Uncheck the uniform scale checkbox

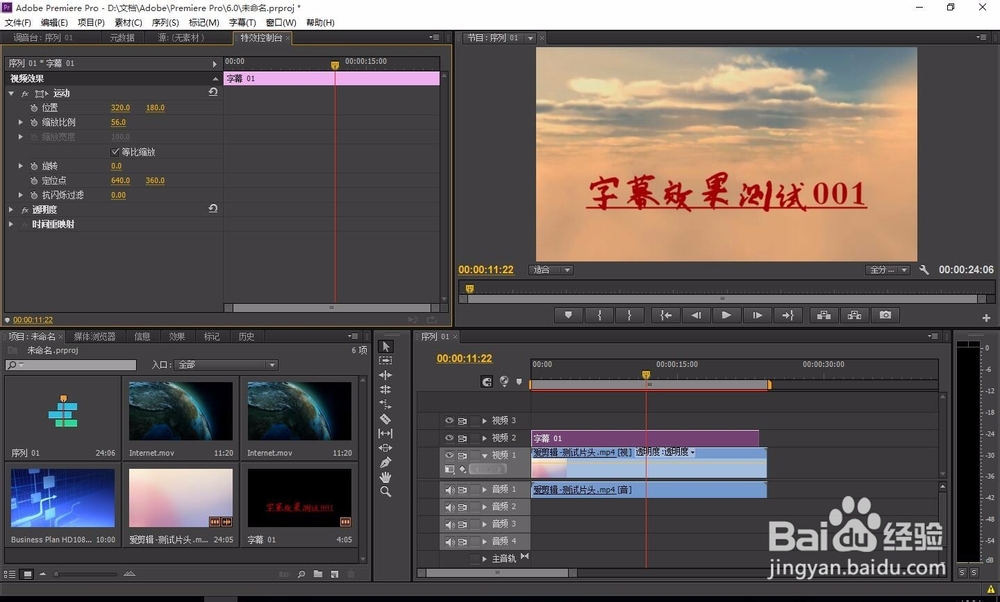(x=115, y=152)
